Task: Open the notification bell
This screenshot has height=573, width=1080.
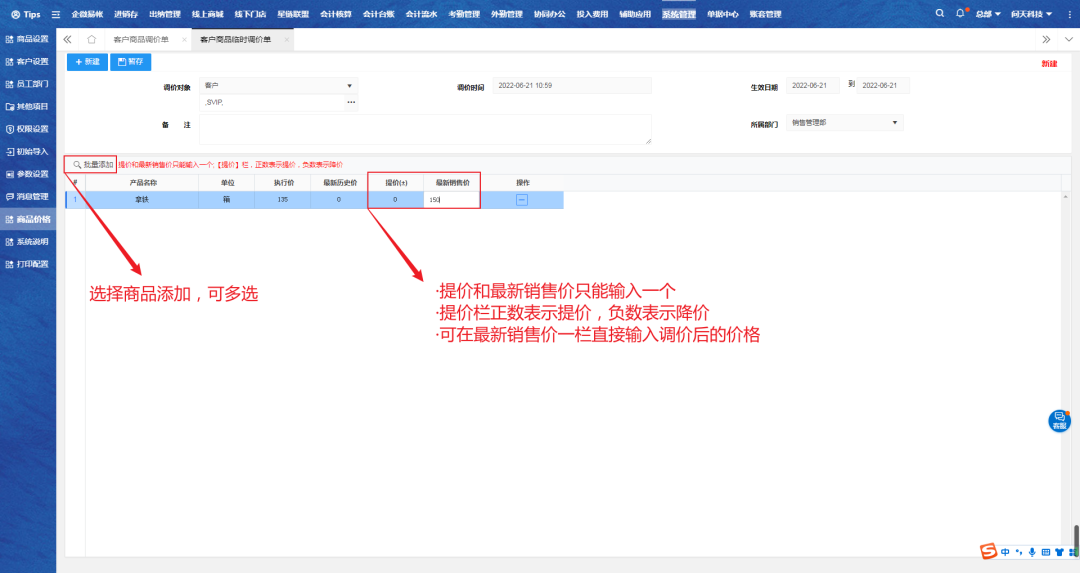Action: [x=960, y=14]
